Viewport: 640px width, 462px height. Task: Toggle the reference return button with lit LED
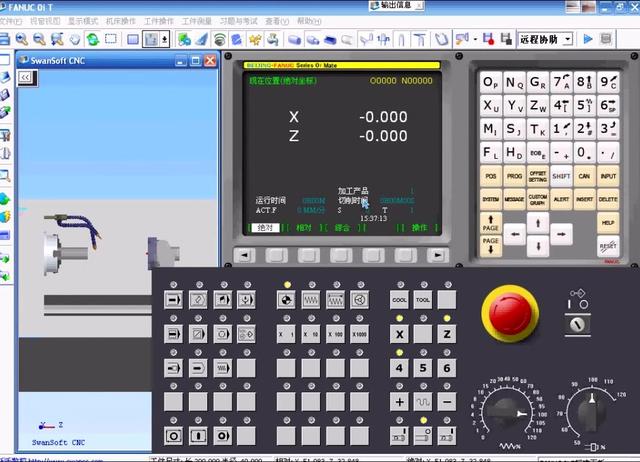(x=286, y=300)
